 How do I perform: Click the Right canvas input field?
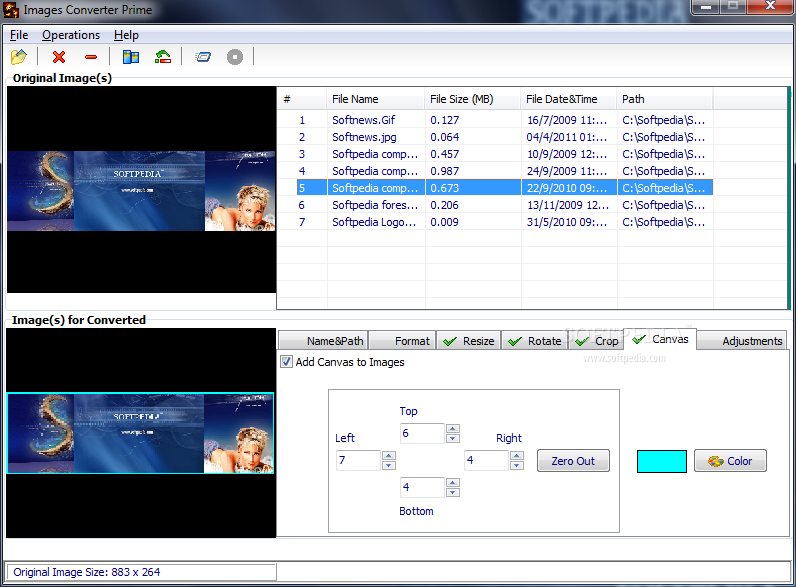(x=486, y=460)
